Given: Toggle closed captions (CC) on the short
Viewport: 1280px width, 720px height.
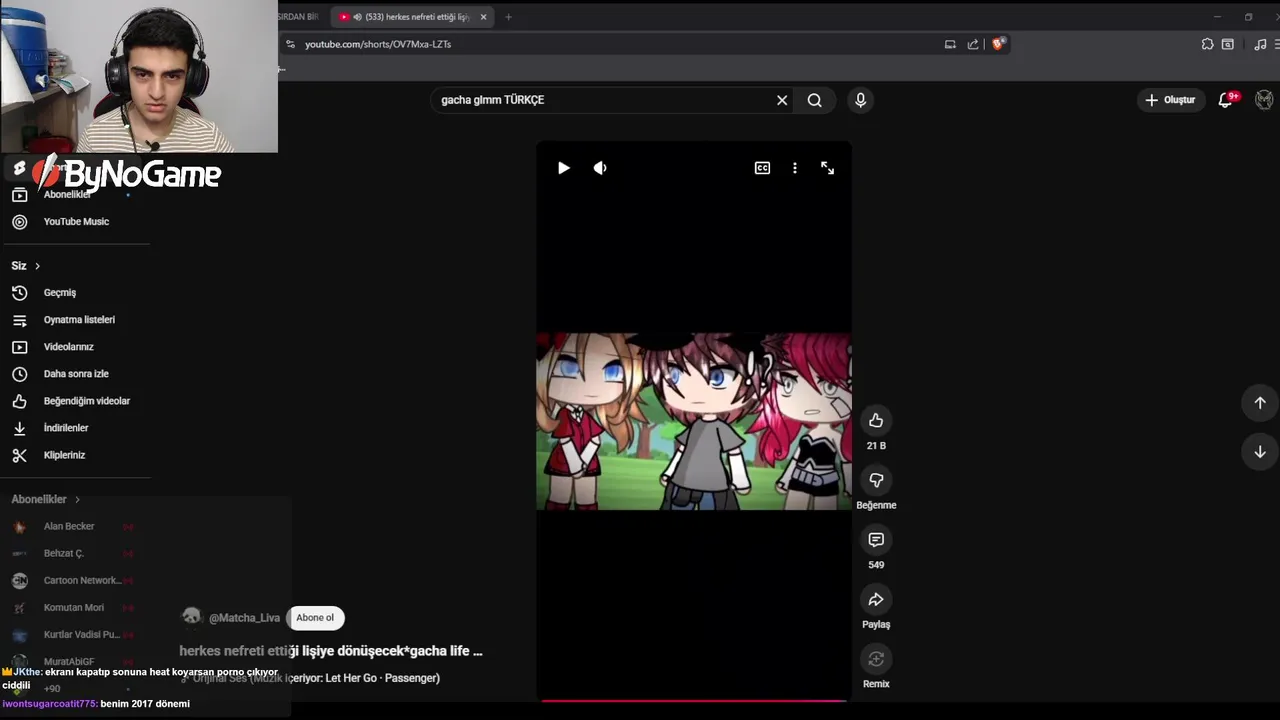Looking at the screenshot, I should point(762,168).
